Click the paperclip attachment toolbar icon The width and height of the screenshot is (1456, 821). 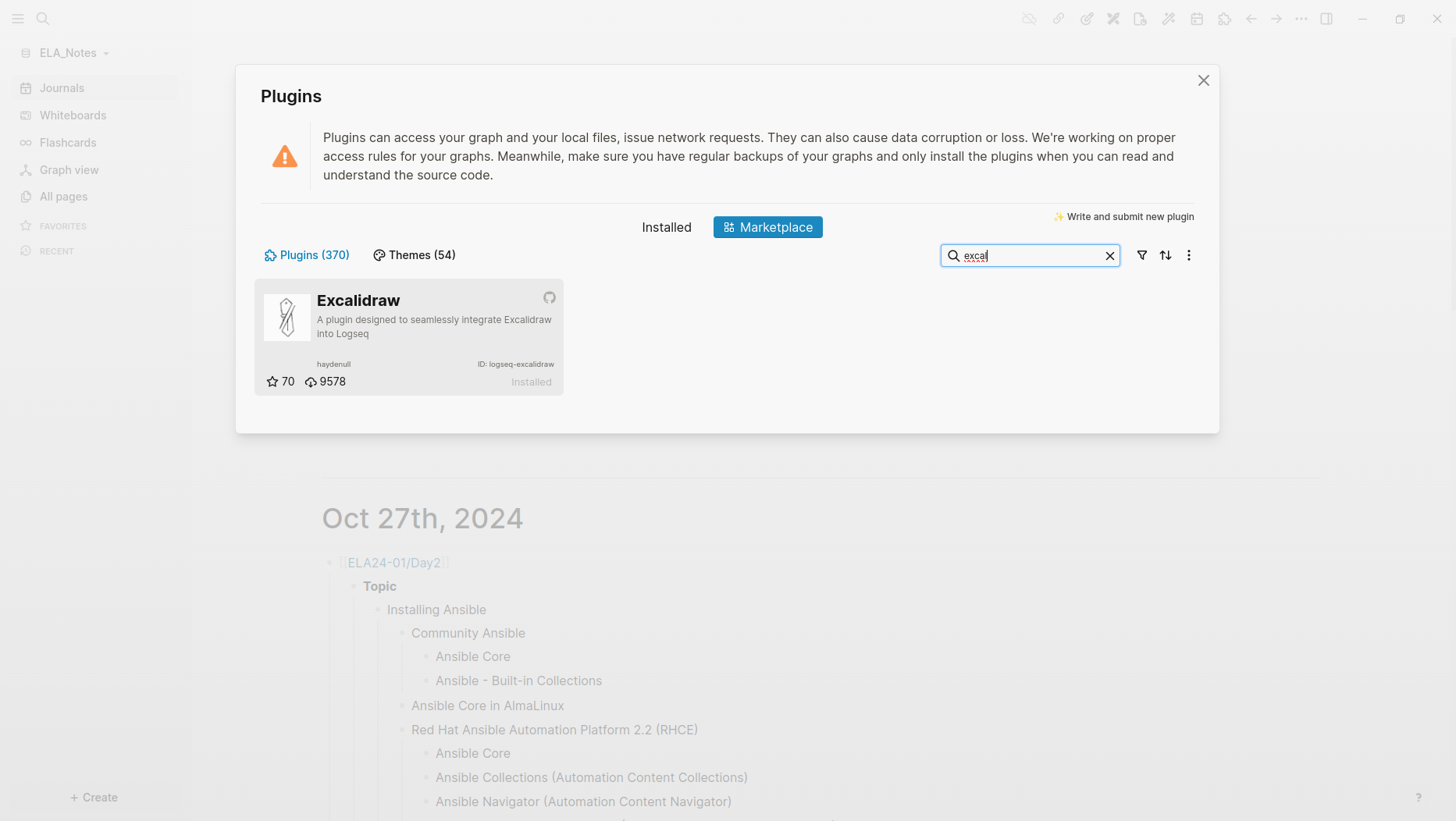coord(1086,19)
